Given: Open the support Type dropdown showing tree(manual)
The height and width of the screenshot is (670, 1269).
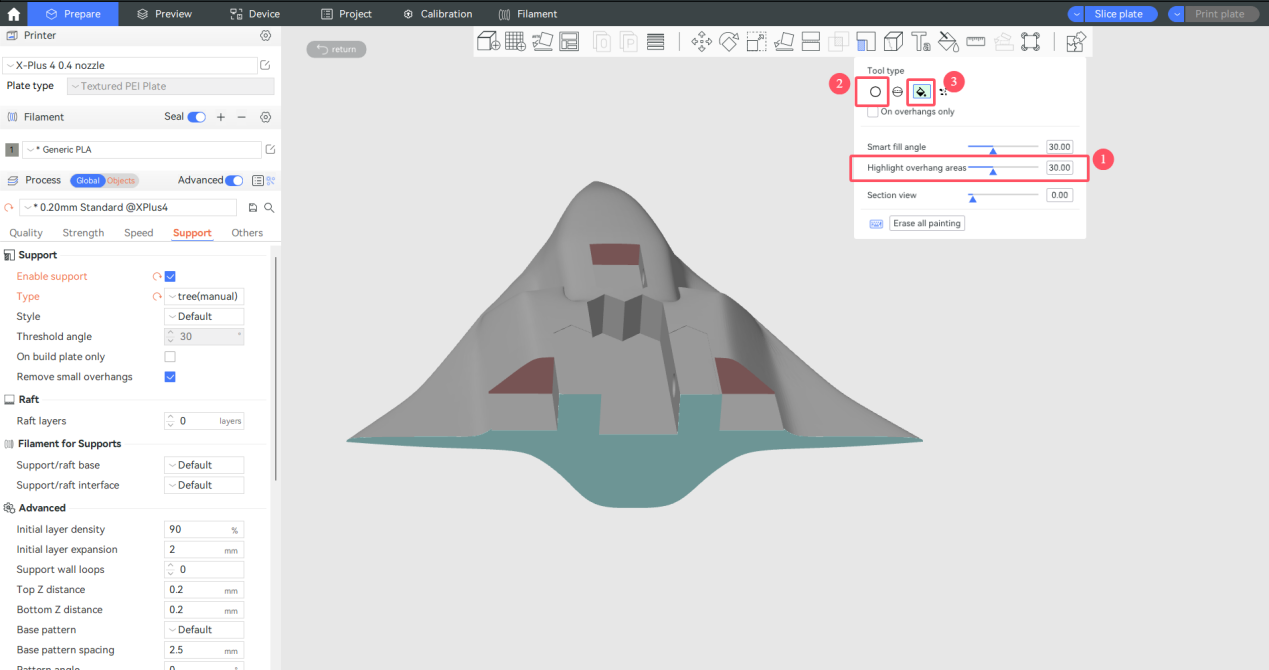Looking at the screenshot, I should coord(204,296).
